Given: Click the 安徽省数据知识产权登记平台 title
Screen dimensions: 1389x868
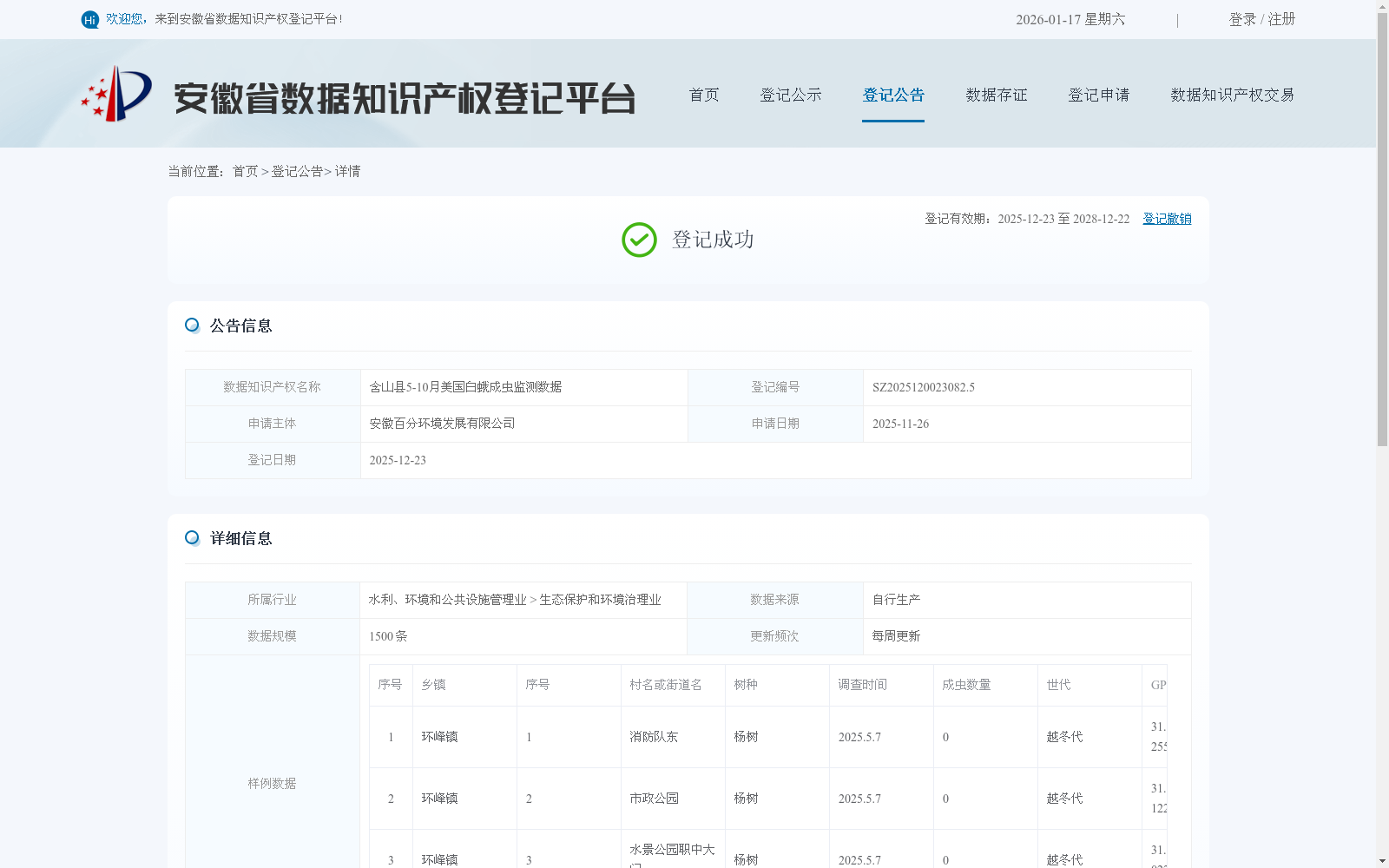Looking at the screenshot, I should pos(405,98).
